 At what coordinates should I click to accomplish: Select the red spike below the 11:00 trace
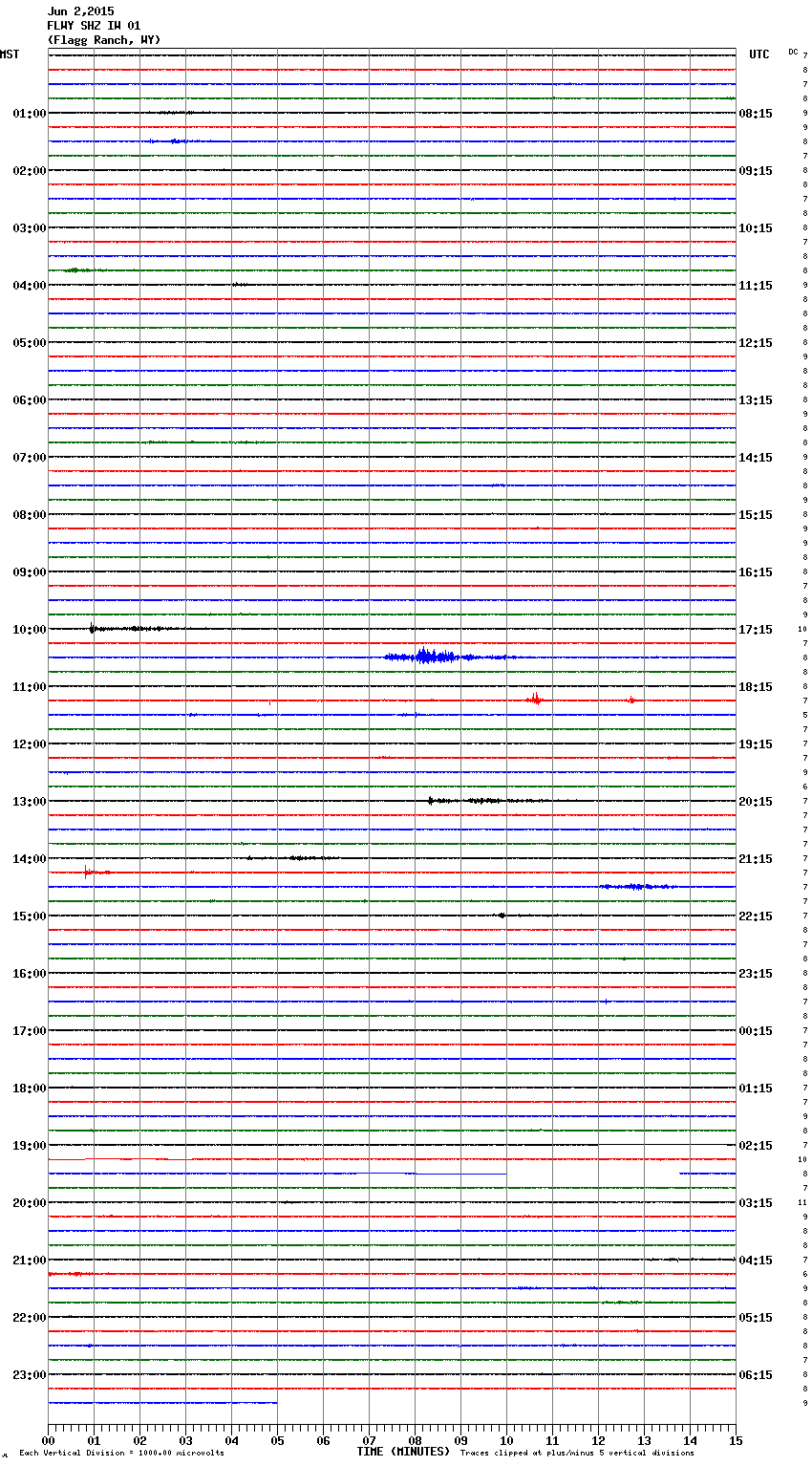(535, 699)
